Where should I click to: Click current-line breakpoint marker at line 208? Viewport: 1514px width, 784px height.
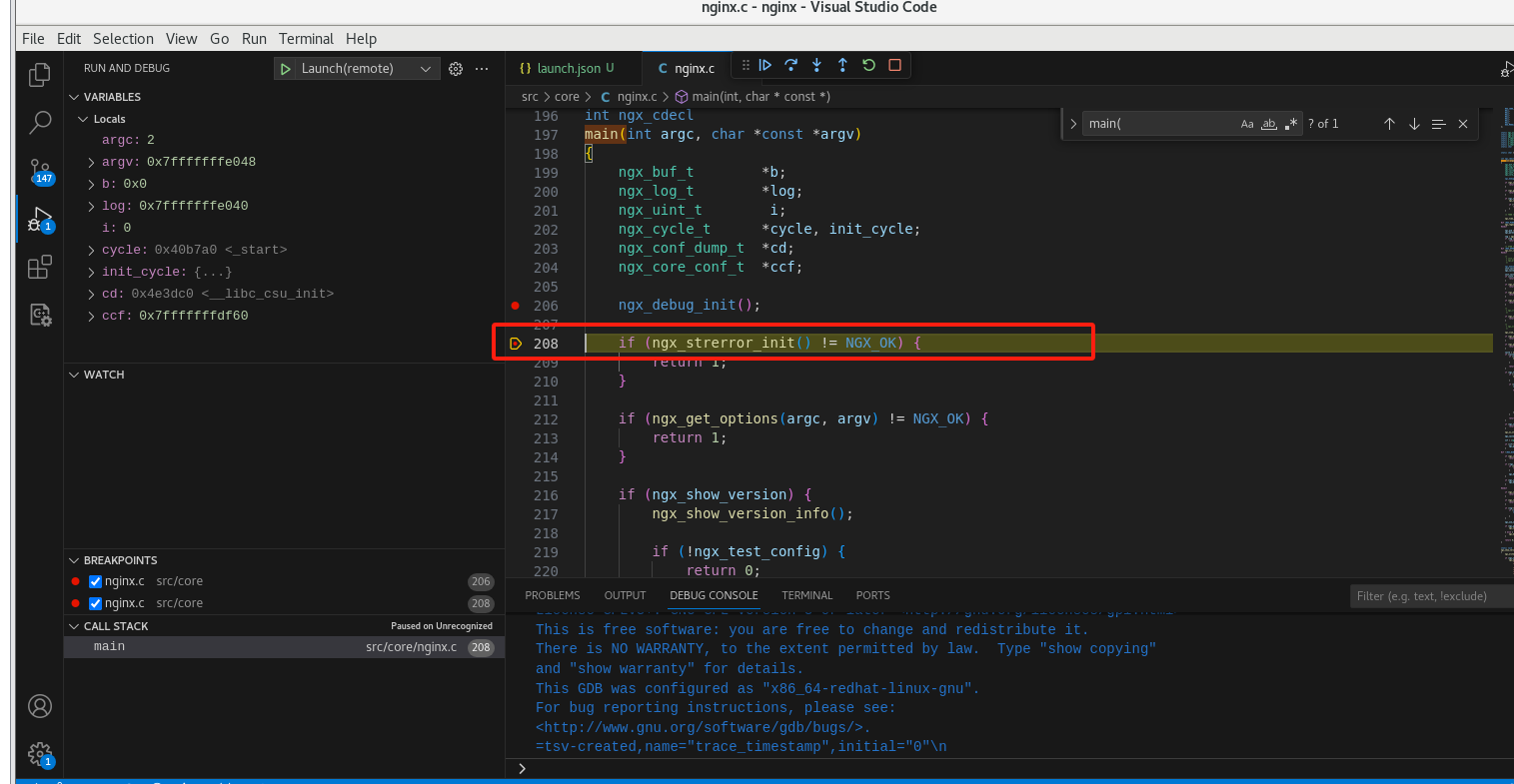516,344
